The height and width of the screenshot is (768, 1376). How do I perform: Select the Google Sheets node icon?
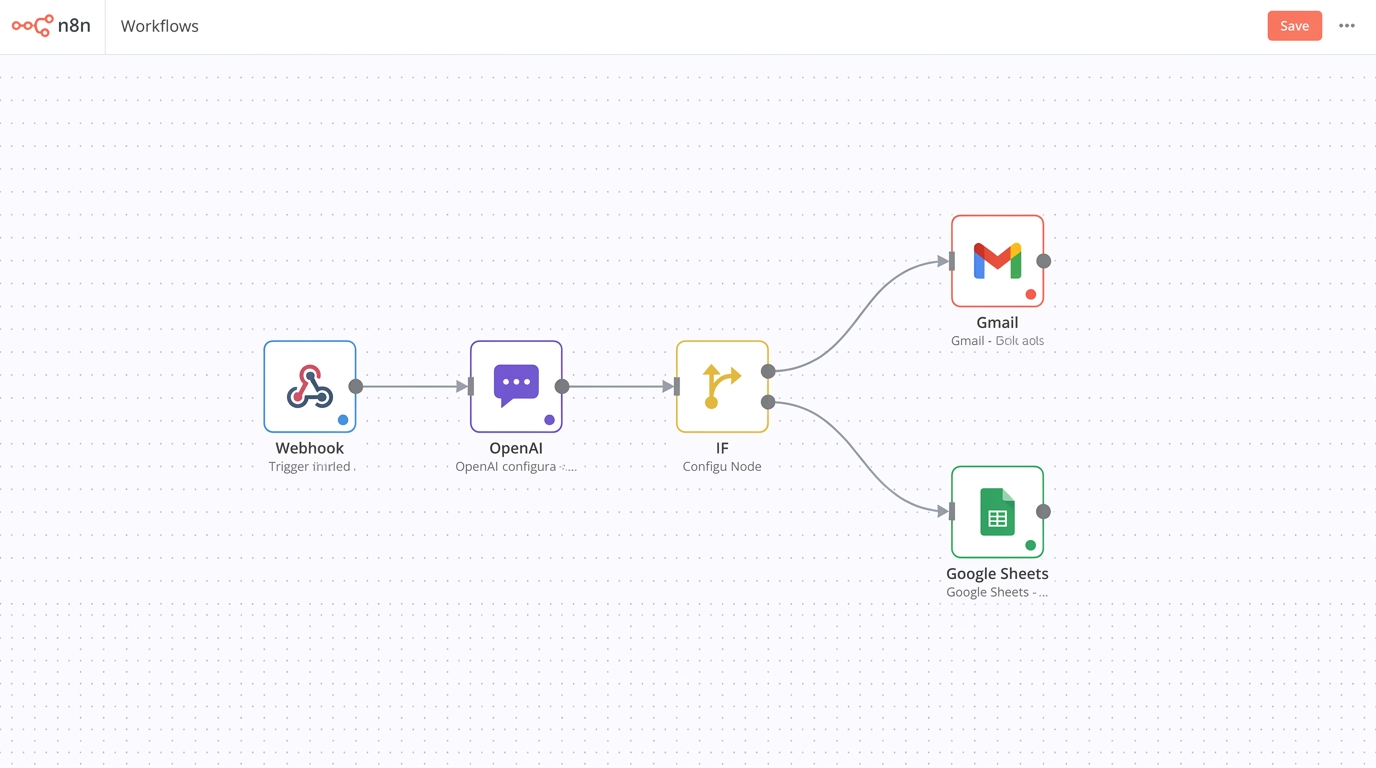tap(997, 512)
